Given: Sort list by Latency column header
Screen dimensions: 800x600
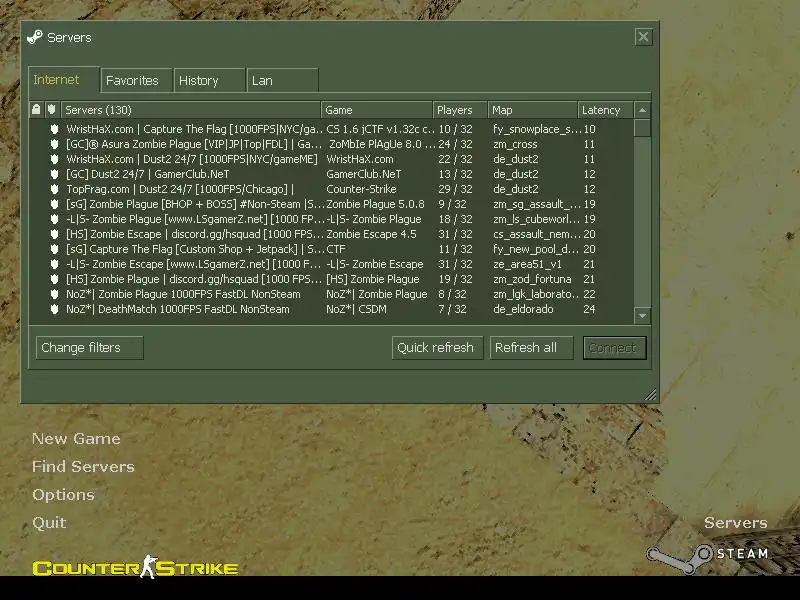Looking at the screenshot, I should click(x=606, y=110).
